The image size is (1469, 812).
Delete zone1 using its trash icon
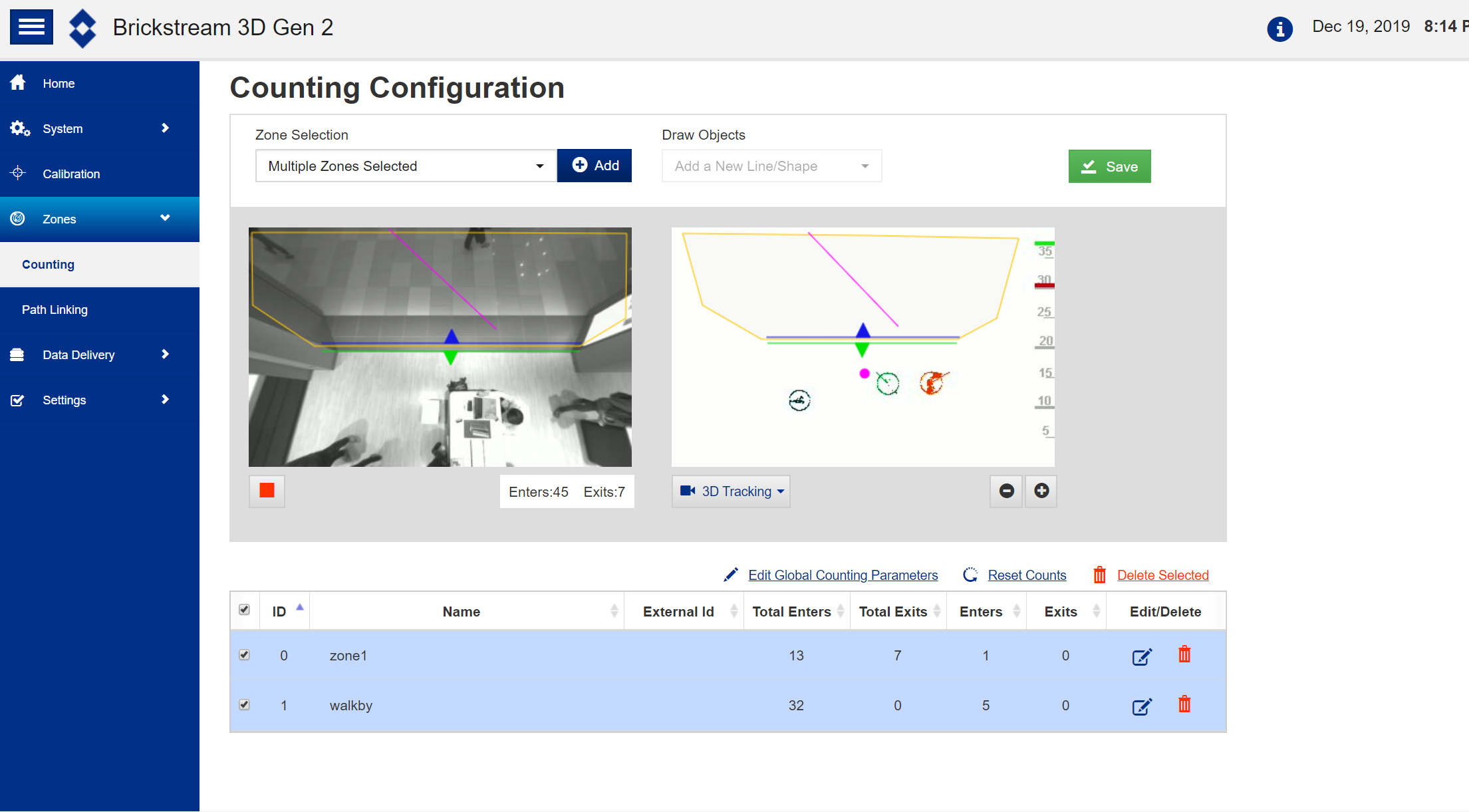tap(1184, 655)
